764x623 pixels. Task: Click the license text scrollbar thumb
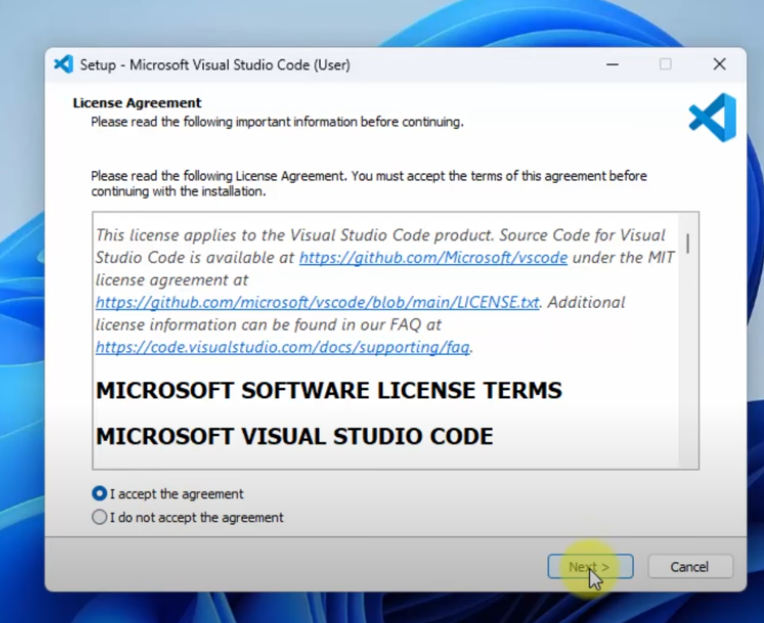pyautogui.click(x=688, y=242)
